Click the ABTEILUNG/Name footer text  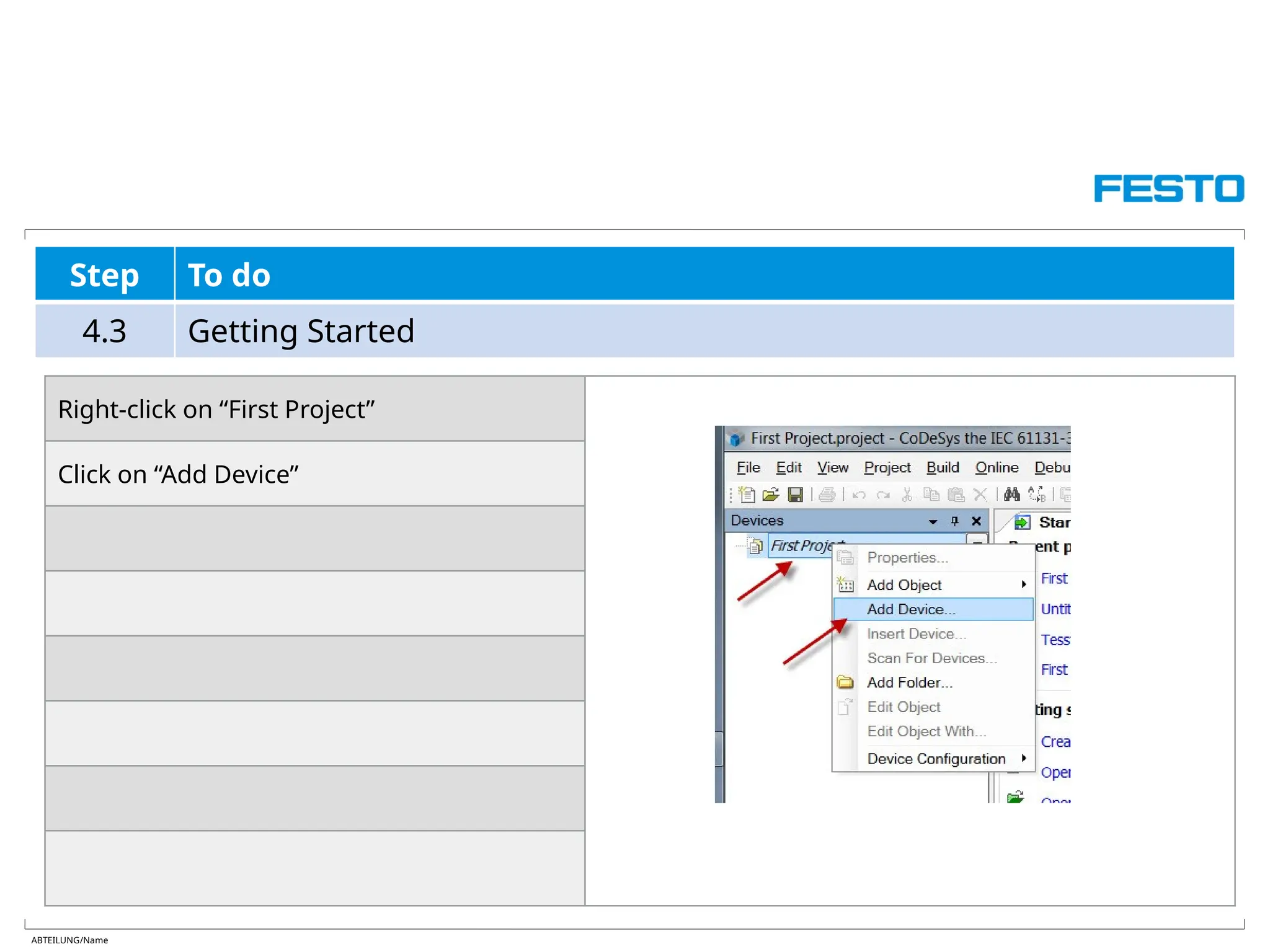pos(69,940)
